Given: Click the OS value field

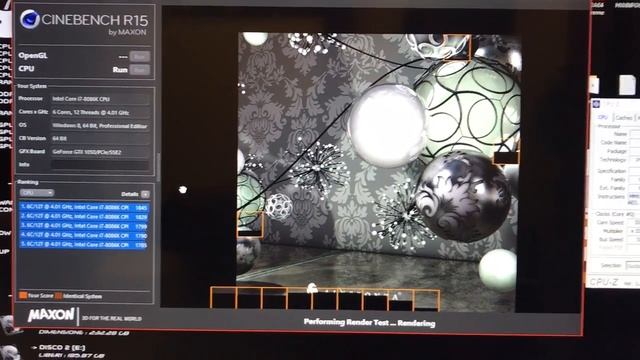Looking at the screenshot, I should 100,126.
